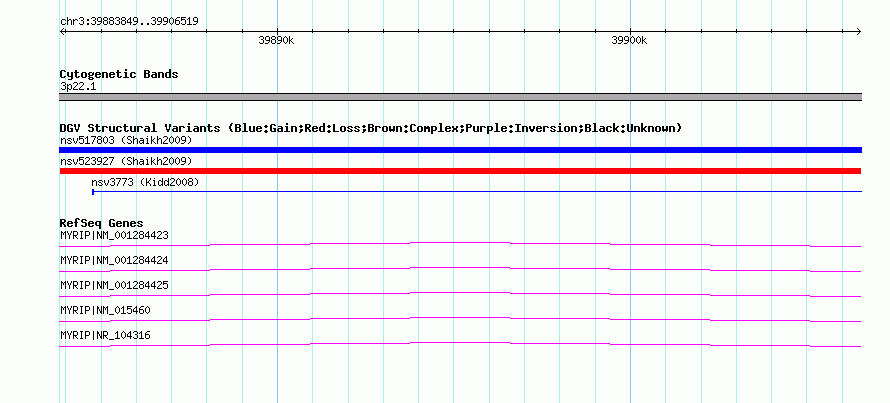Select the 3p22.1 band label

[x=78, y=87]
